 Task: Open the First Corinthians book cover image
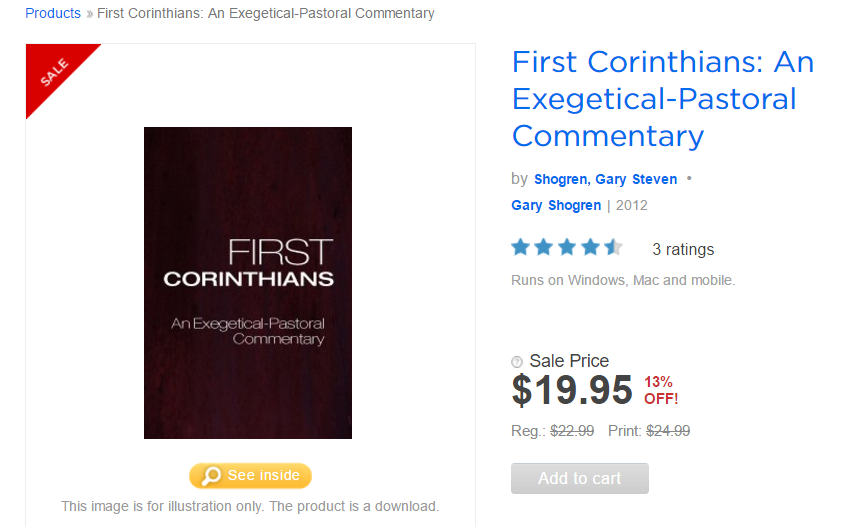tap(248, 282)
